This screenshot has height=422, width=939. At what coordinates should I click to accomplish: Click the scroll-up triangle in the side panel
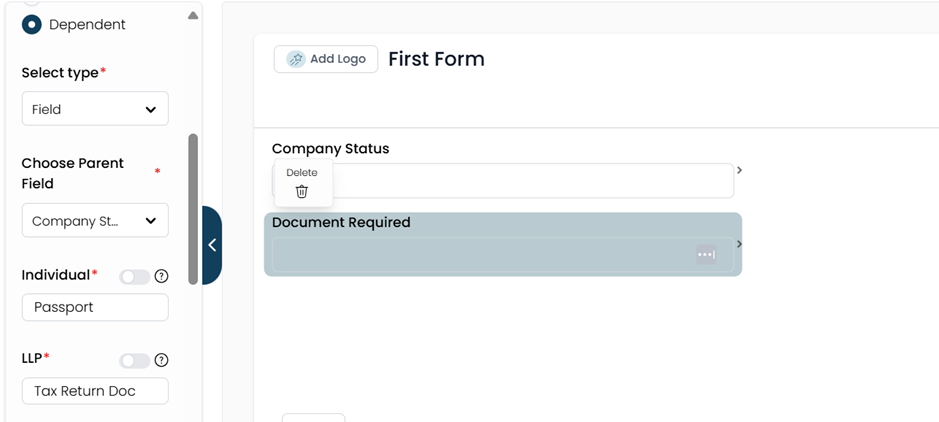(193, 16)
